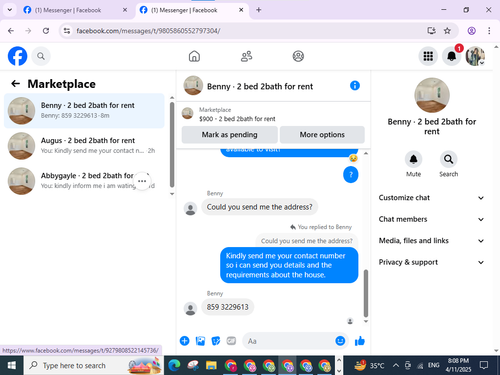Click More options button

[x=322, y=135]
